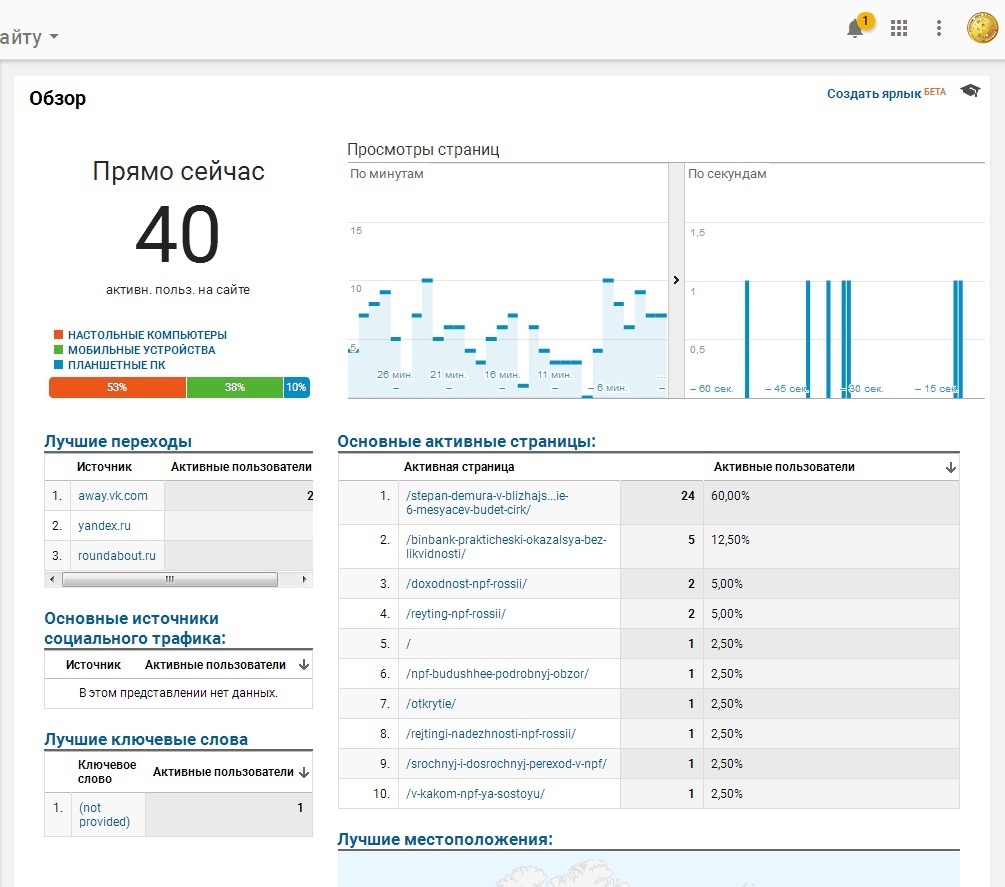Image resolution: width=1005 pixels, height=887 pixels.
Task: Sort active pages by Активные пользователи arrow
Action: click(950, 467)
